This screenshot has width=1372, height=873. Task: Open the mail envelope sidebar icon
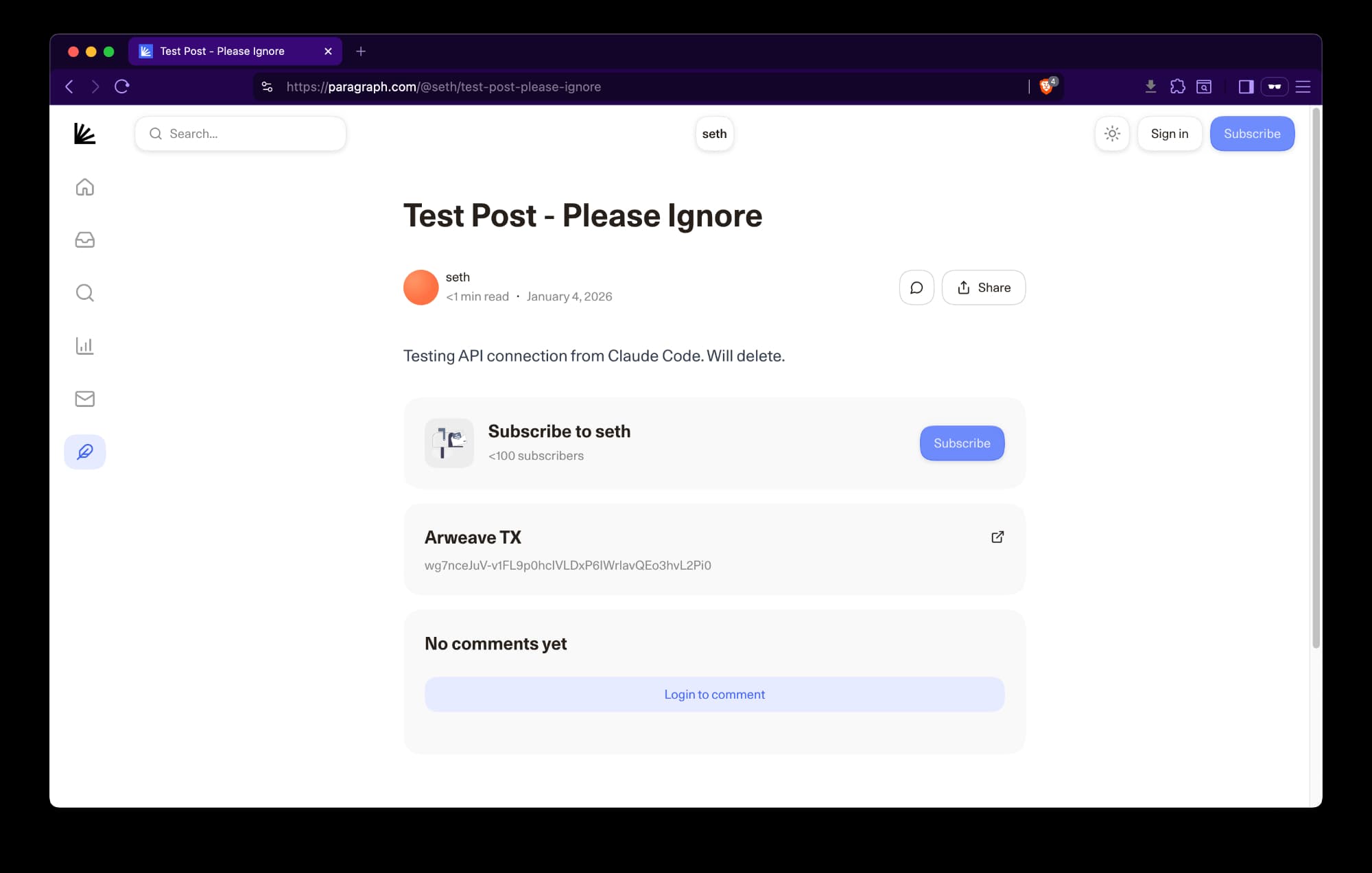84,399
